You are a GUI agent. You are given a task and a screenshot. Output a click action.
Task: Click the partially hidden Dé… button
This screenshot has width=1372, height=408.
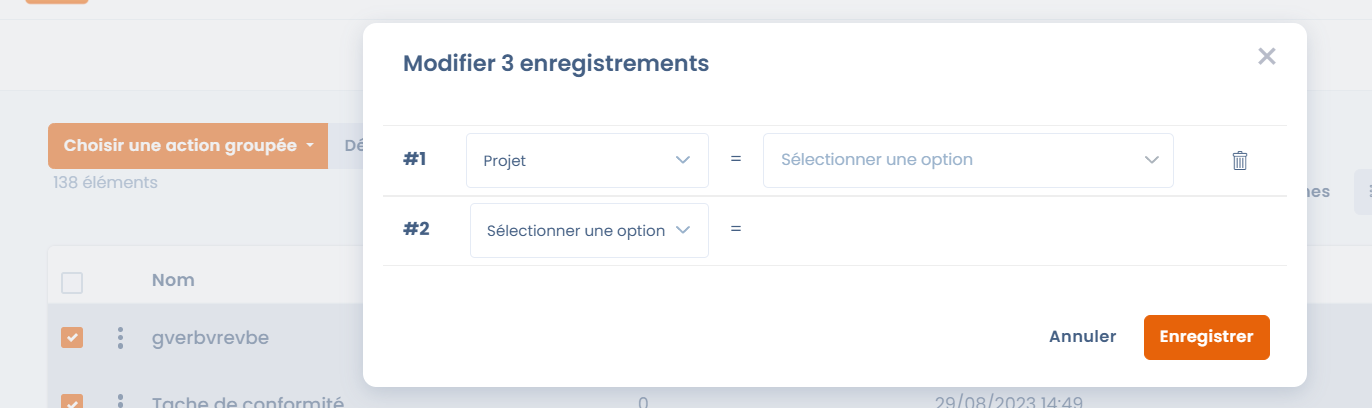click(x=349, y=146)
